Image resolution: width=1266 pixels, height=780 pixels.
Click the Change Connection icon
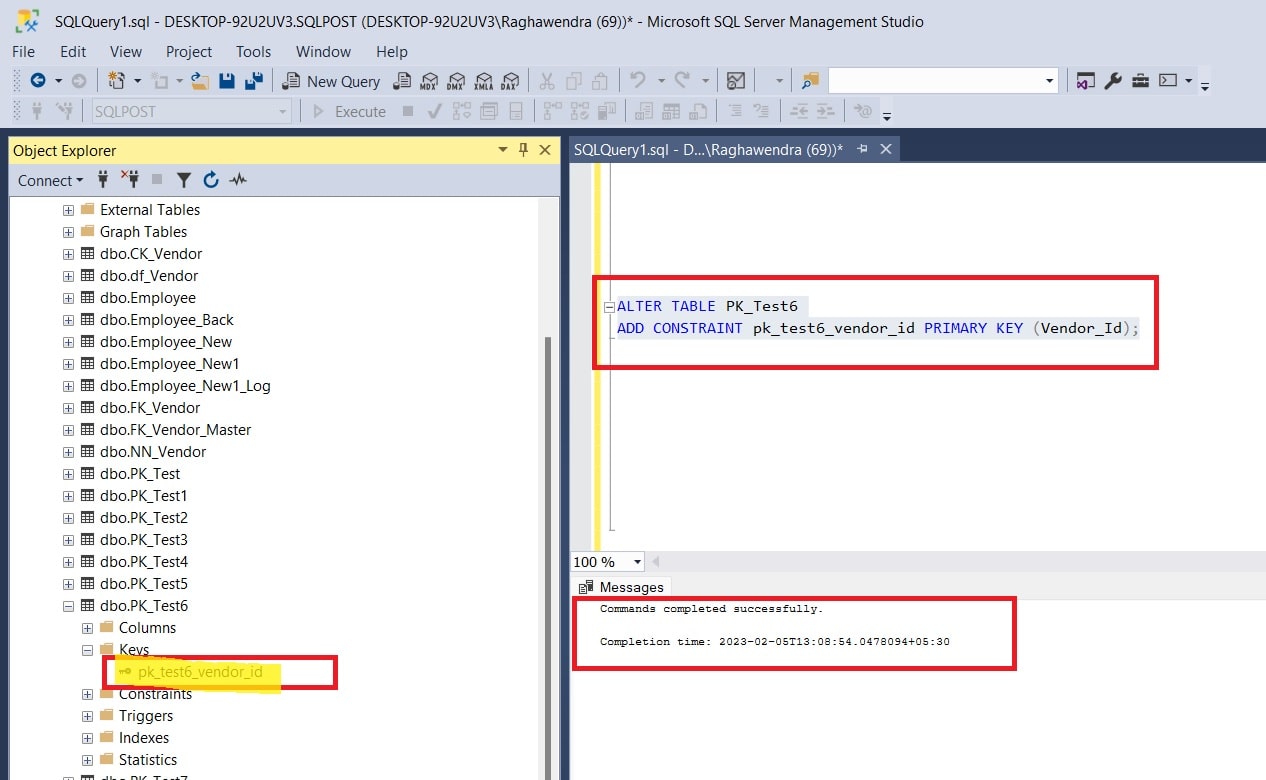click(x=65, y=111)
